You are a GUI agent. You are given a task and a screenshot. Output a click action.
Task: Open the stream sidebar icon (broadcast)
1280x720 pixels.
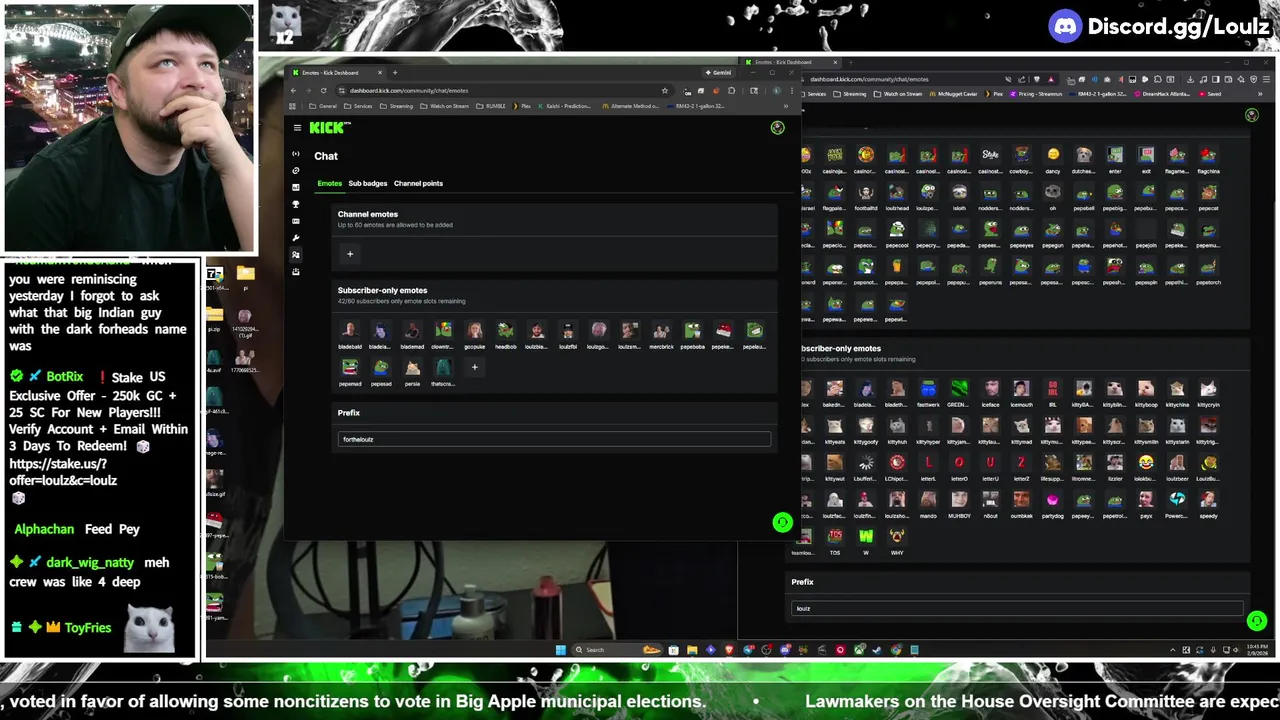296,154
